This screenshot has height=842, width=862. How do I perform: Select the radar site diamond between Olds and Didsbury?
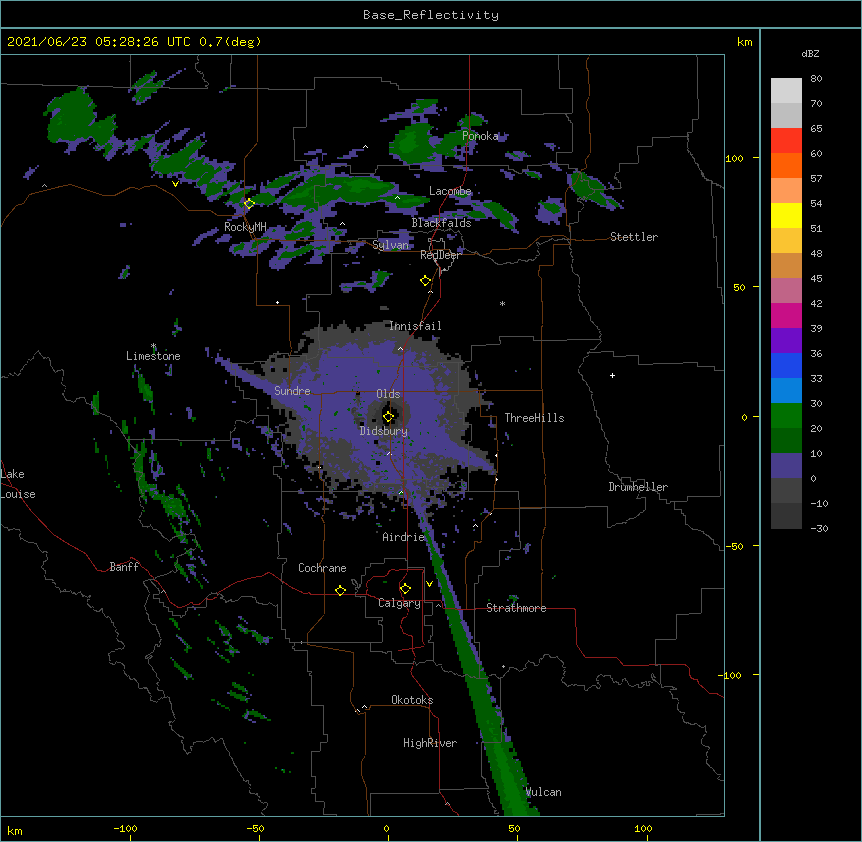tap(388, 417)
